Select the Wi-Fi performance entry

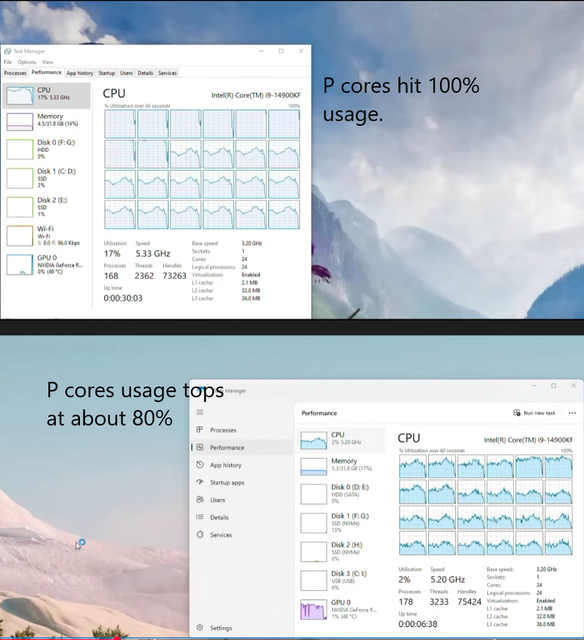[47, 236]
